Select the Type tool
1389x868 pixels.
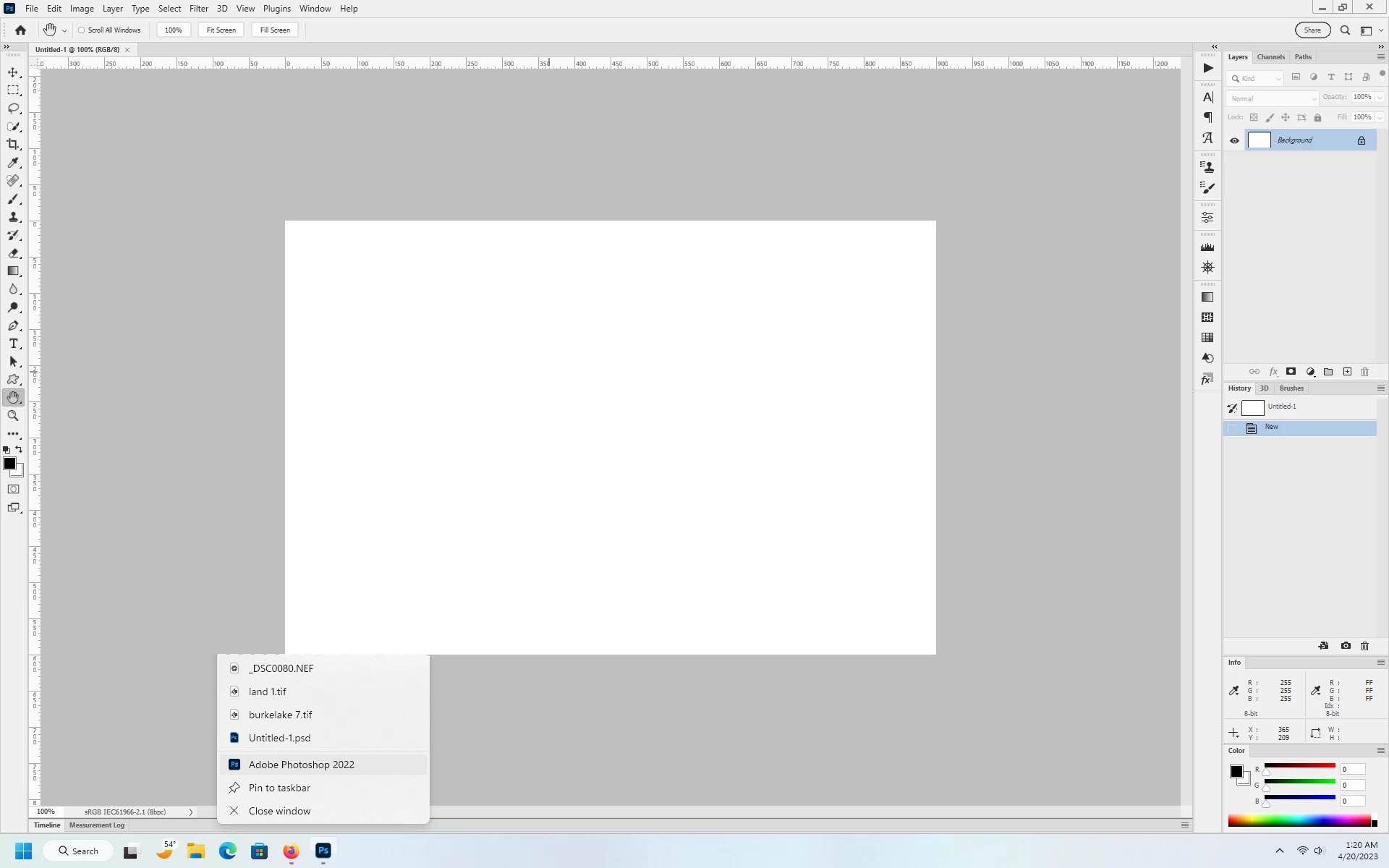point(13,344)
